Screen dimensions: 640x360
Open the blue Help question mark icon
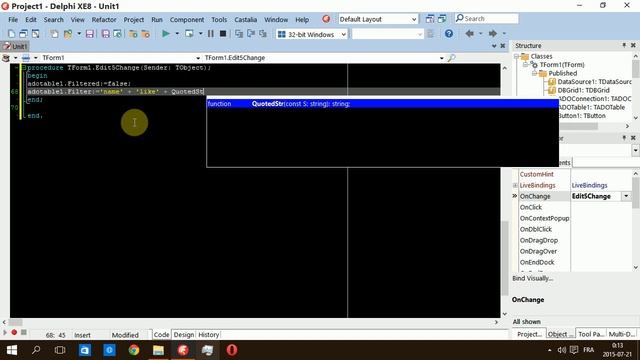click(449, 34)
